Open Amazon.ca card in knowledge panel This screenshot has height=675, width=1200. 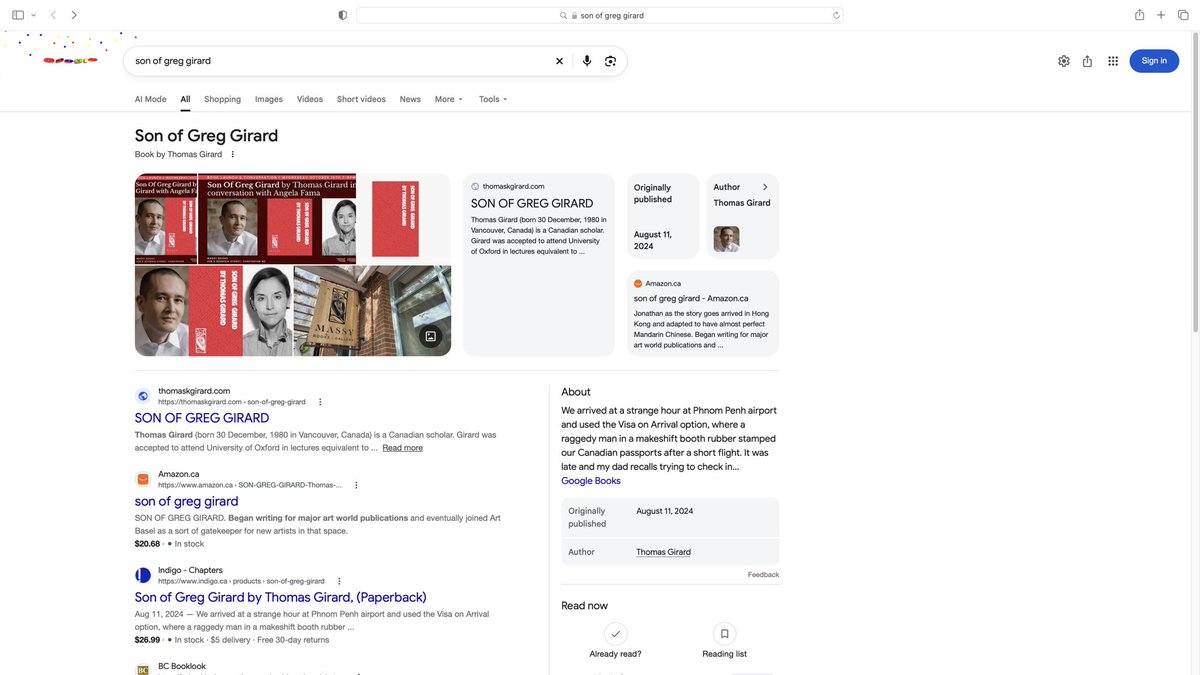click(x=703, y=313)
